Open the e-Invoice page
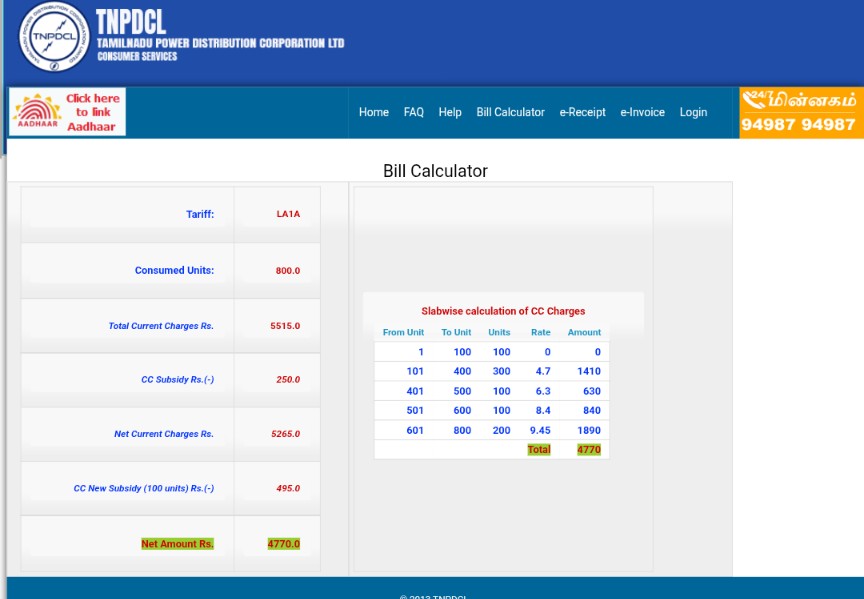 click(x=642, y=112)
